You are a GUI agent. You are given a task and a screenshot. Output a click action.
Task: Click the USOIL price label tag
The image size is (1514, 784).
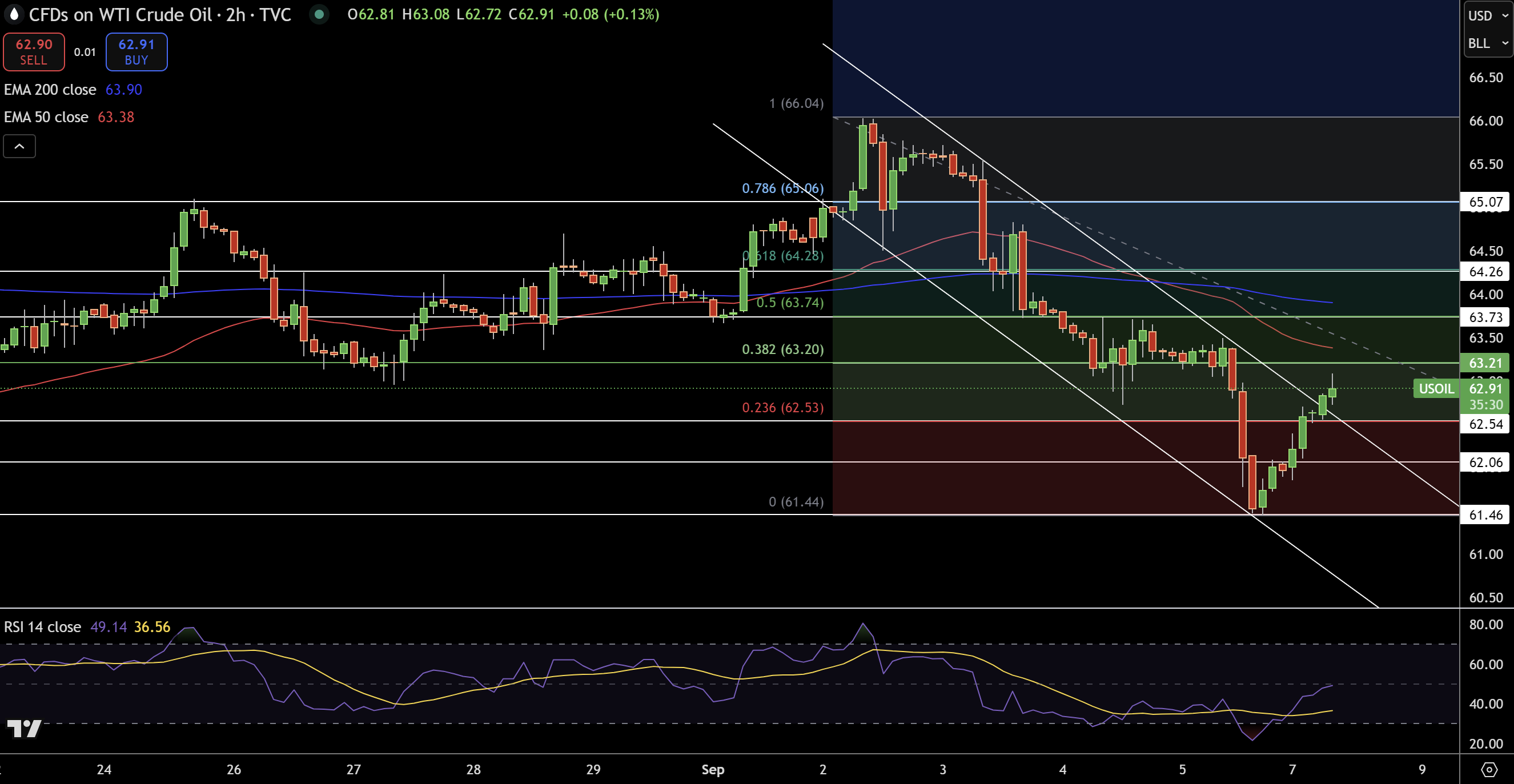pos(1436,388)
